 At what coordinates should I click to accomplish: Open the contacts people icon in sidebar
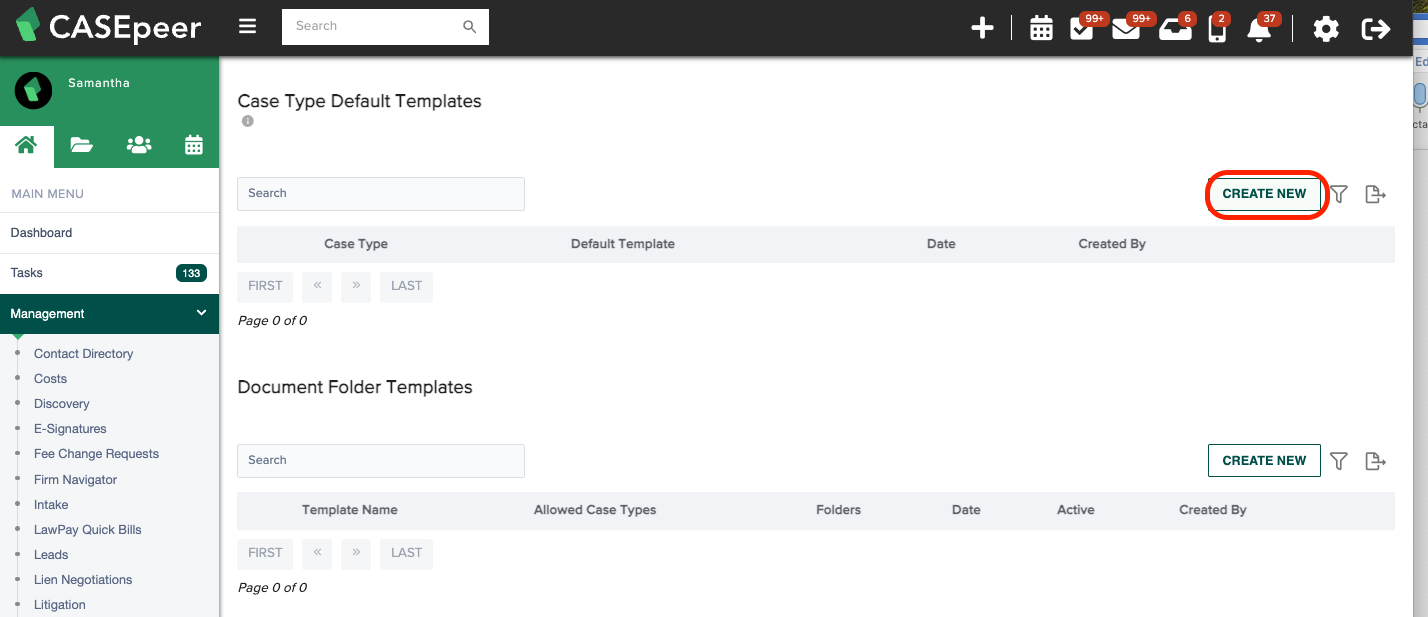point(138,145)
